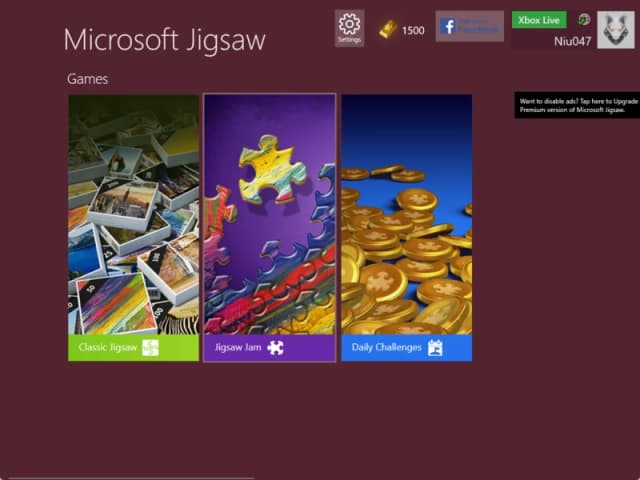Open the Jigsaw Jam game artwork
640x480 pixels.
[269, 215]
